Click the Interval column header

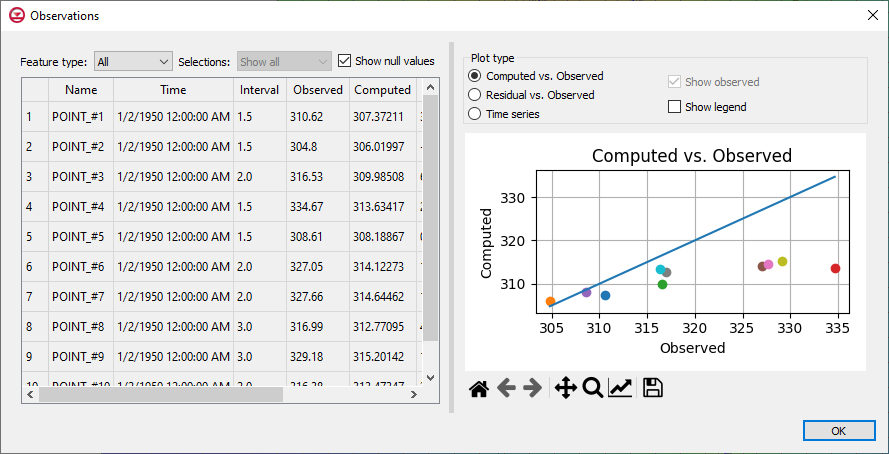click(259, 90)
